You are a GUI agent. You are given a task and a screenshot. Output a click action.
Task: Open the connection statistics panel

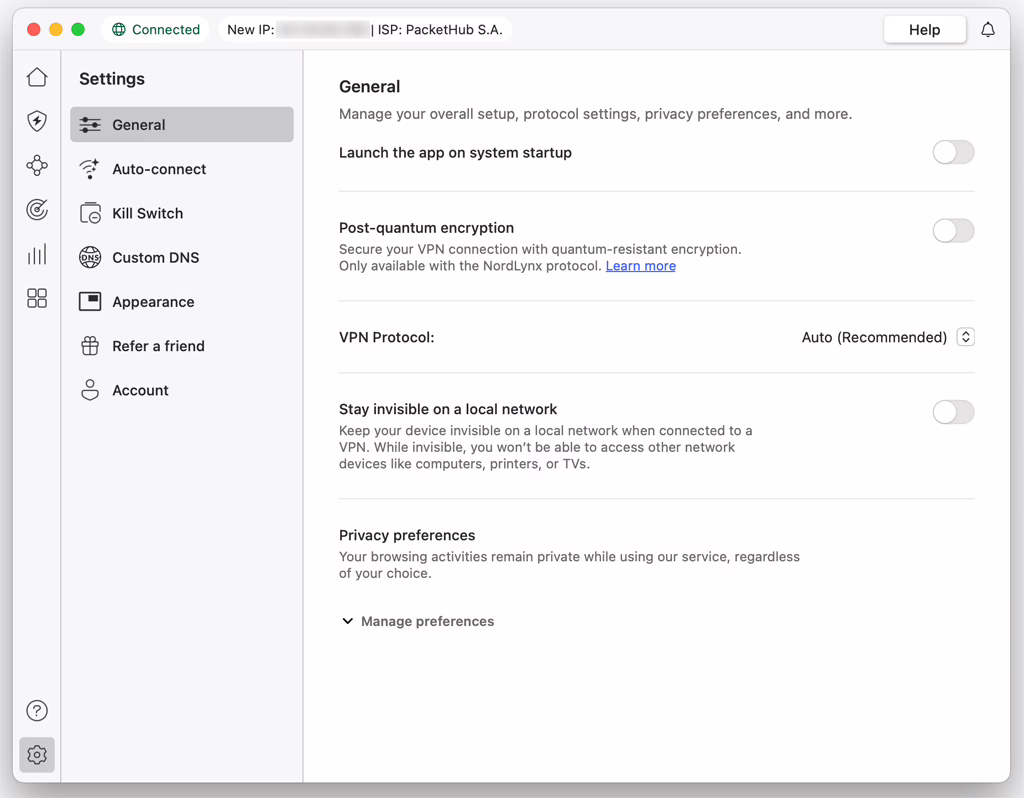pyautogui.click(x=36, y=253)
